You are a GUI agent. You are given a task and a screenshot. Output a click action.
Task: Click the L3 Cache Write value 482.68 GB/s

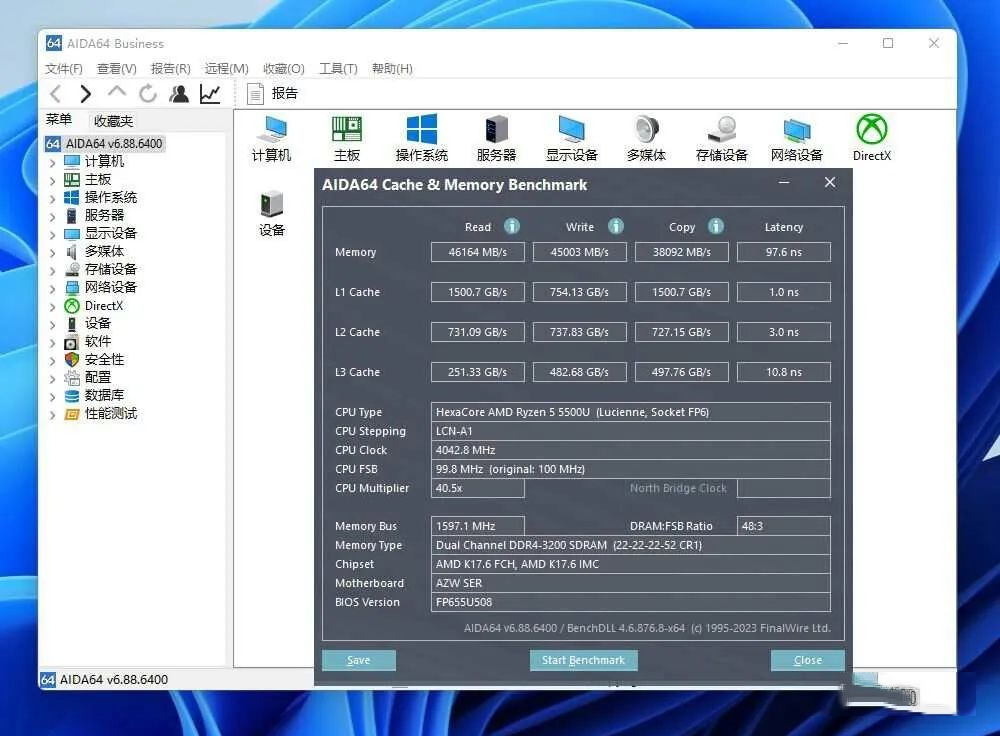tap(580, 372)
